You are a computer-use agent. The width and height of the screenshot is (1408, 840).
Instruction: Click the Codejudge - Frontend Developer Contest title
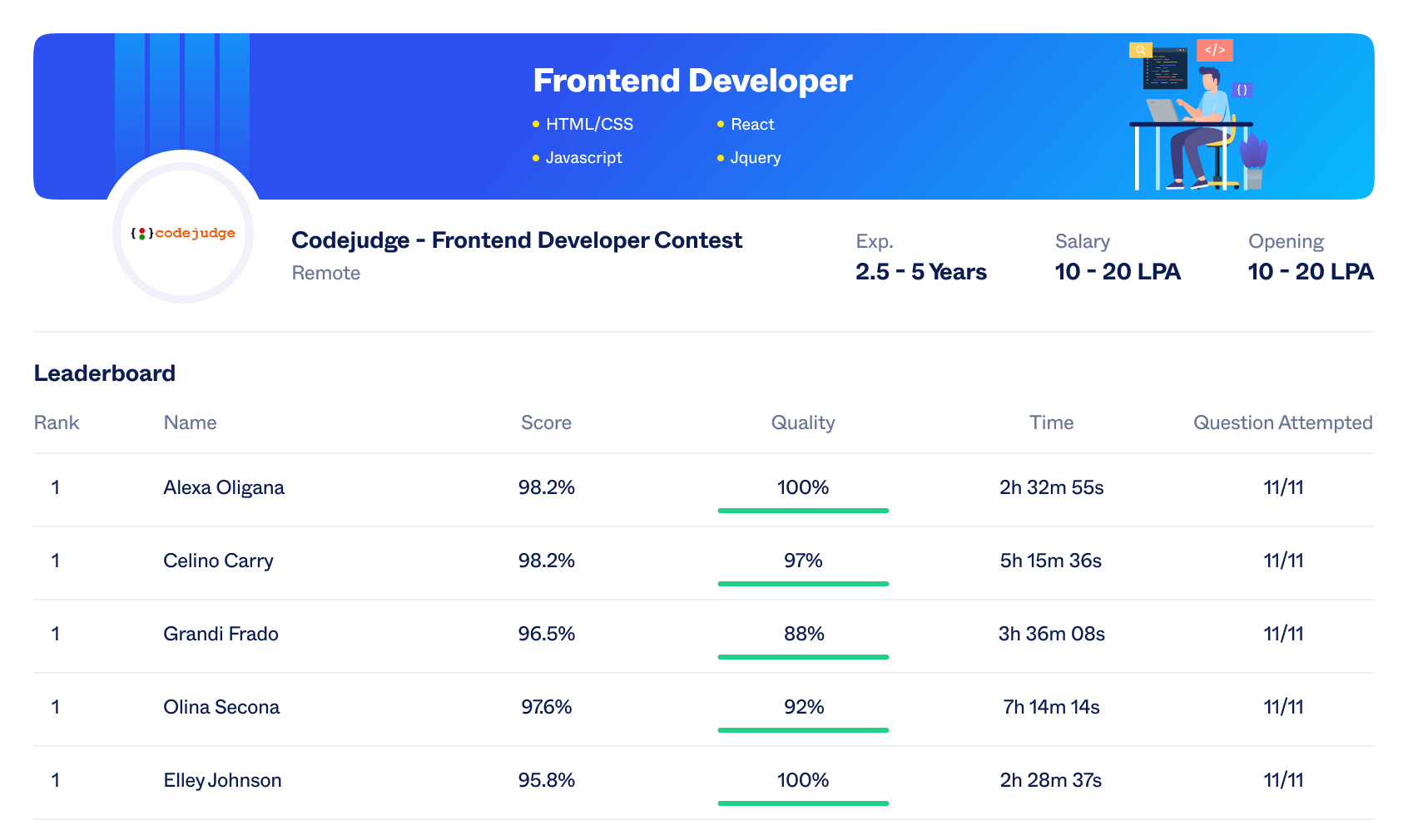coord(517,240)
